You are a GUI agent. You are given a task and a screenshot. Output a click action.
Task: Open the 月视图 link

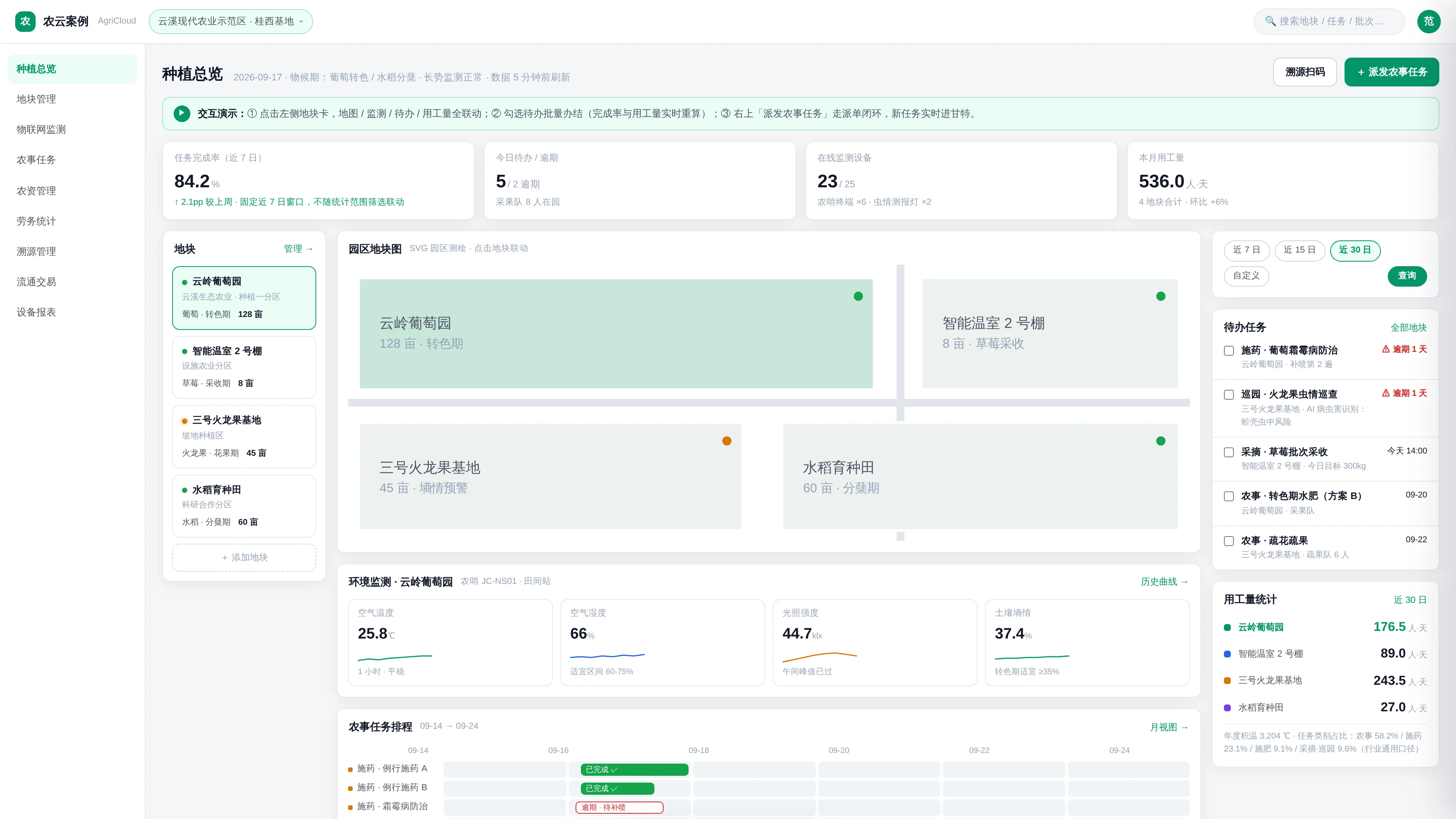(x=1169, y=728)
